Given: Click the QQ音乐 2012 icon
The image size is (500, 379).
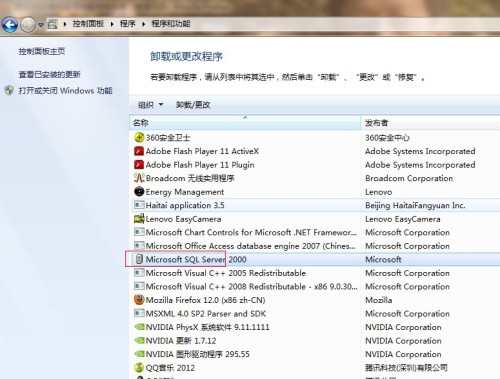Looking at the screenshot, I should click(139, 368).
